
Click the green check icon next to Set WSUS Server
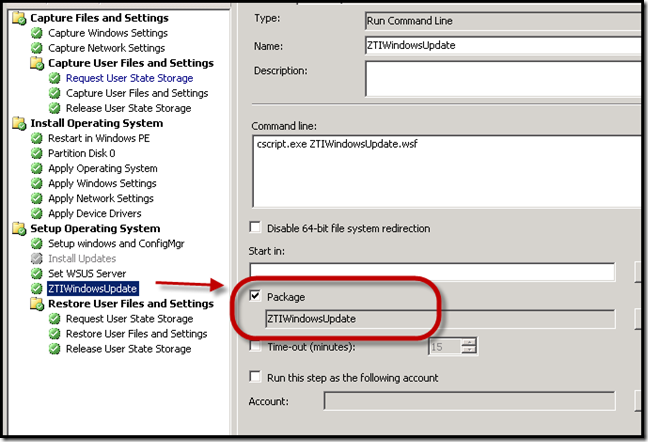(37, 273)
